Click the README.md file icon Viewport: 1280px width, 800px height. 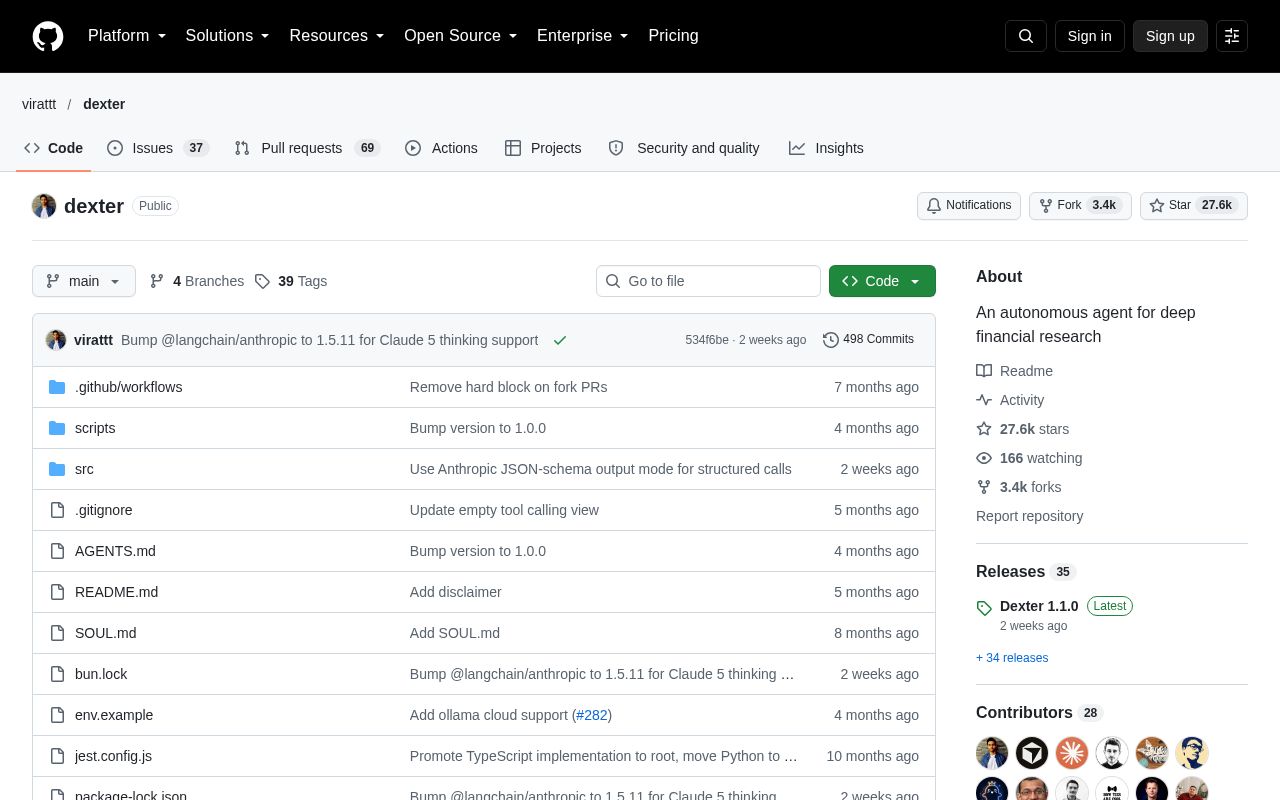pyautogui.click(x=57, y=592)
